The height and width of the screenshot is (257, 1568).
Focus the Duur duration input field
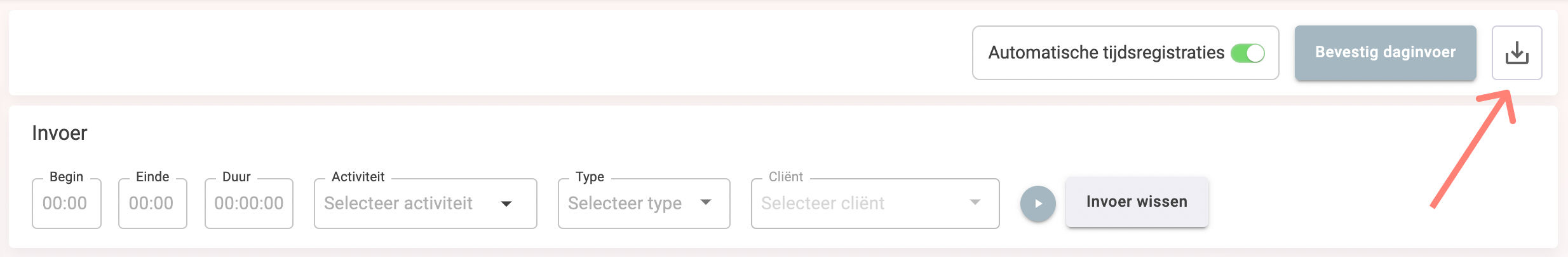coord(248,204)
